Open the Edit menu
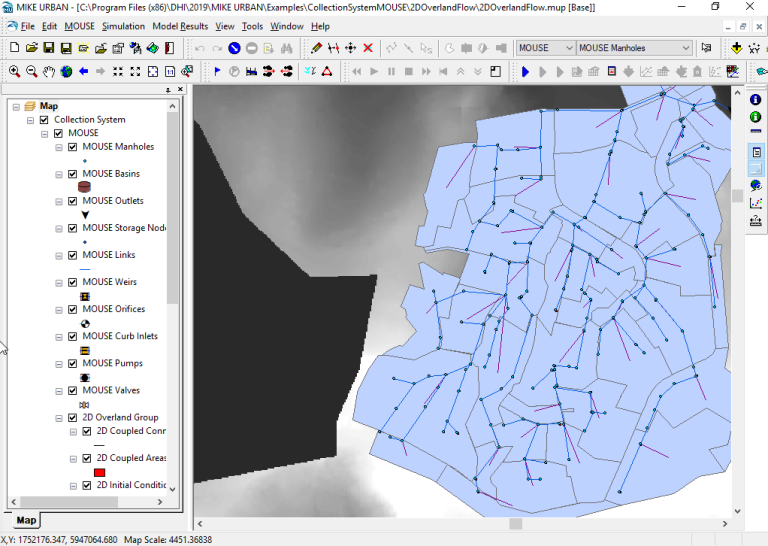 (49, 26)
